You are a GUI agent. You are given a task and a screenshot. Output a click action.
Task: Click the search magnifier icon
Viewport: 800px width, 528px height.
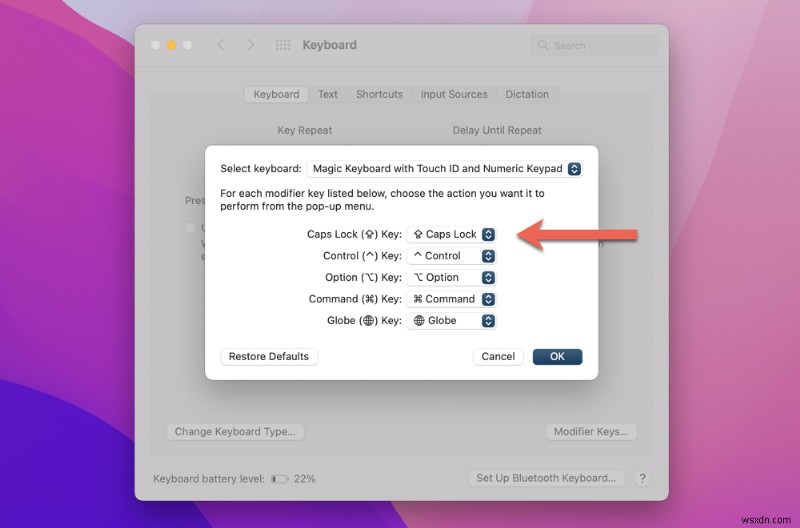click(543, 45)
